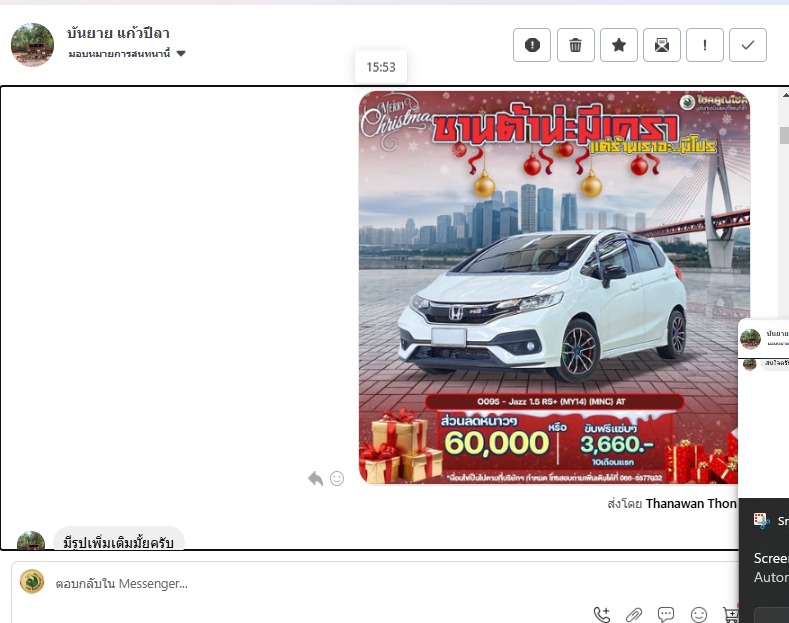Click the 15:53 timestamp label
The width and height of the screenshot is (789, 623).
[x=381, y=67]
